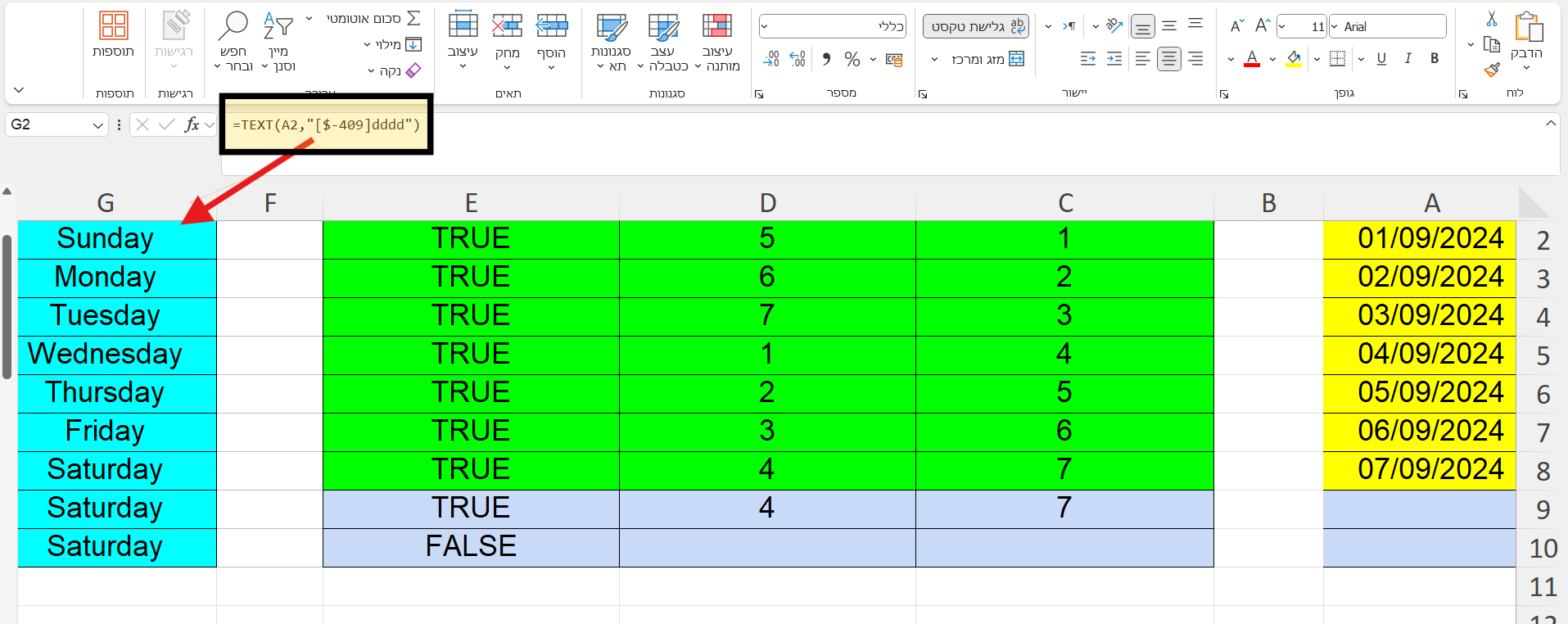This screenshot has height=624, width=1568.
Task: Toggle Wrap Text (גלישת טקסט)
Action: click(x=976, y=26)
